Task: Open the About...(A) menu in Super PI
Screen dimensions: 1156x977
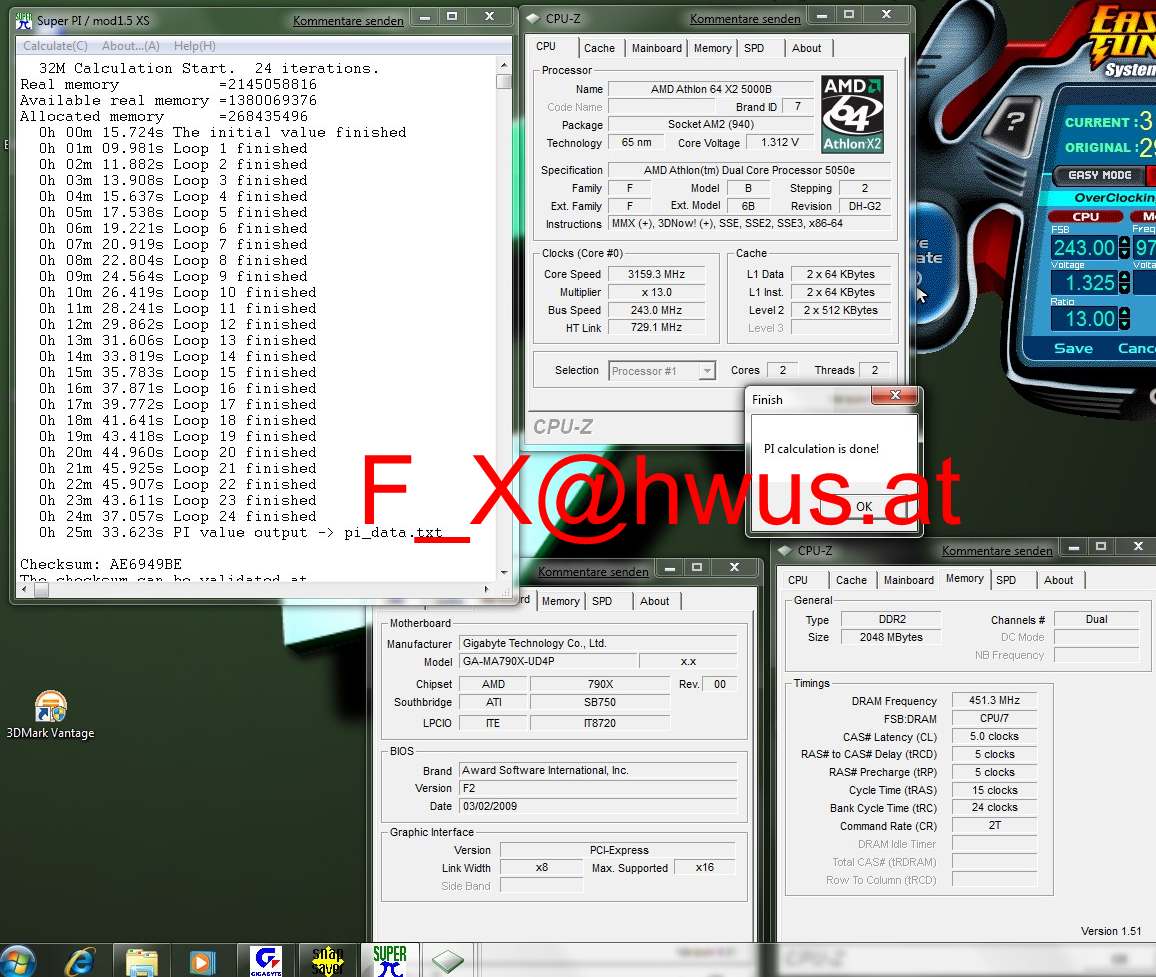Action: tap(130, 46)
